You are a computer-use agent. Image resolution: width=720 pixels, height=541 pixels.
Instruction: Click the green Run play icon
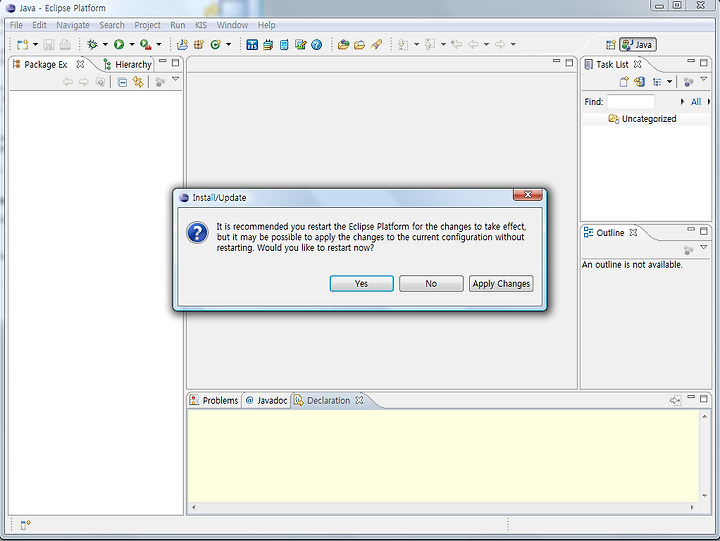point(119,45)
